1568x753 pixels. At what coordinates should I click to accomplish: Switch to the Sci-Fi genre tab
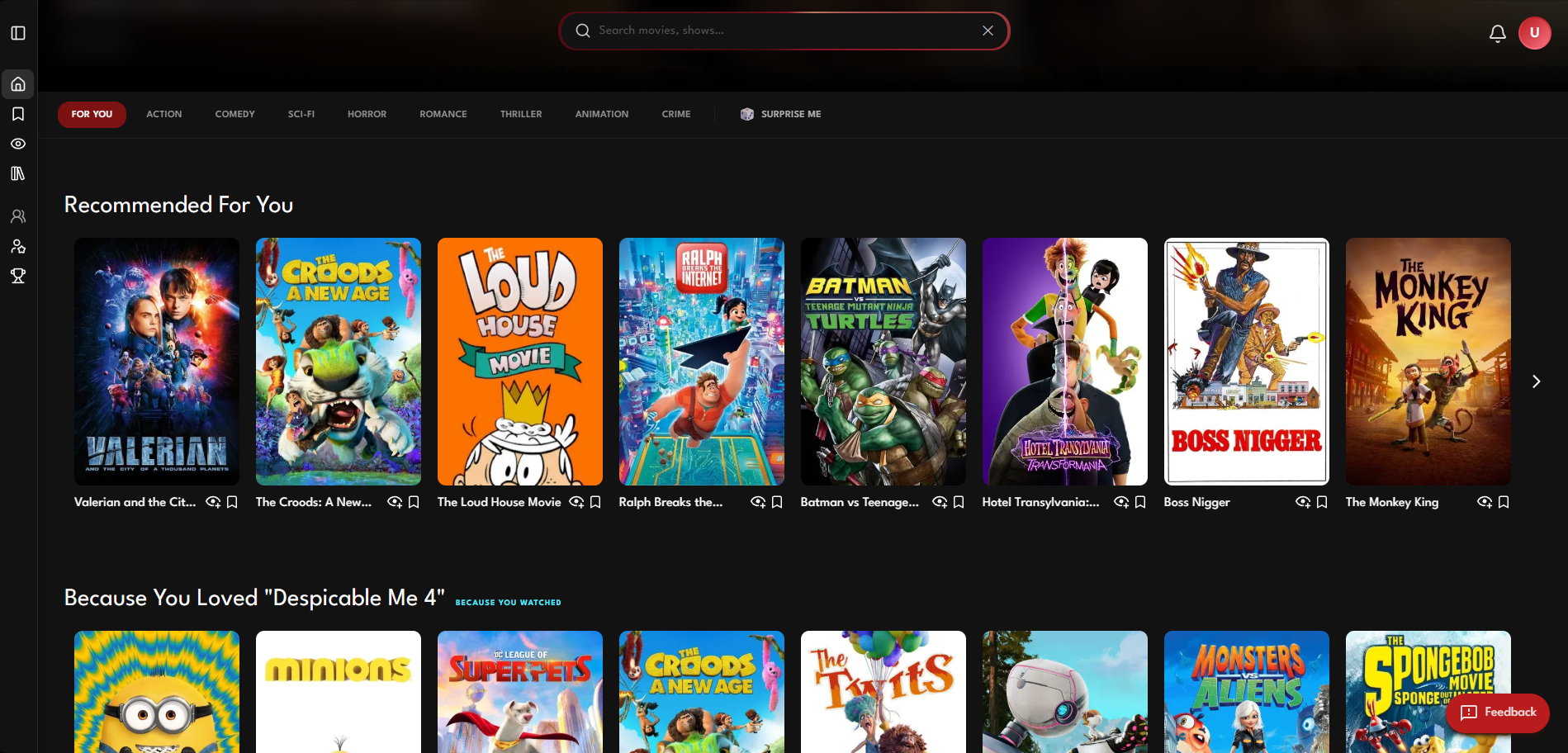click(301, 115)
